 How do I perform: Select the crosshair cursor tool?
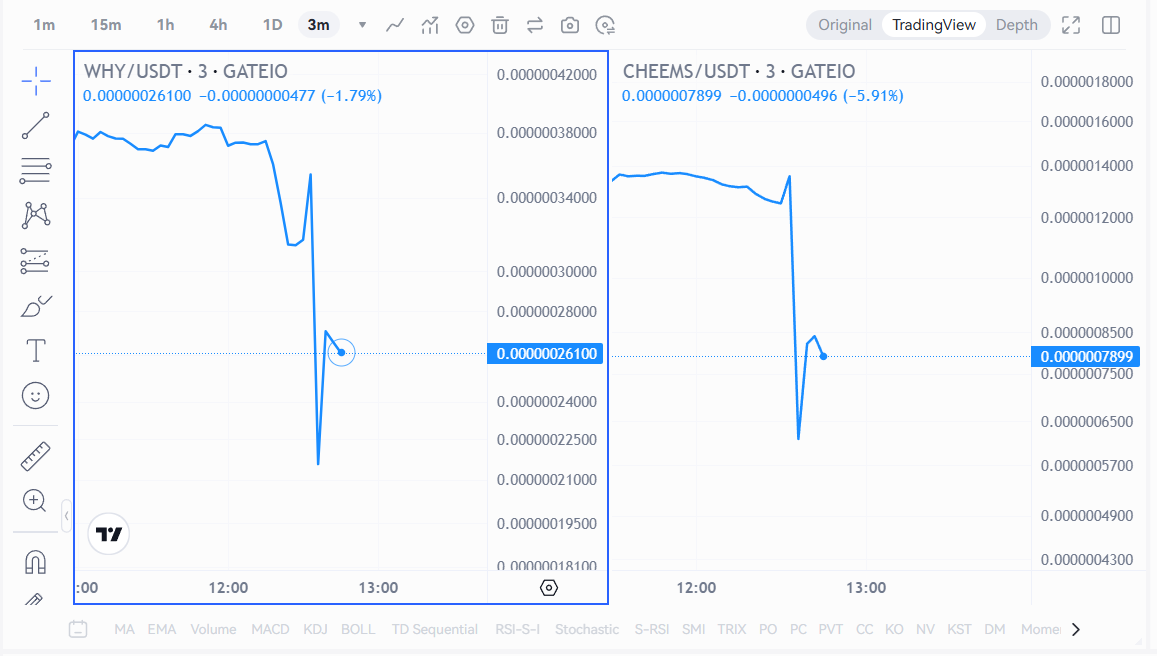click(x=36, y=81)
